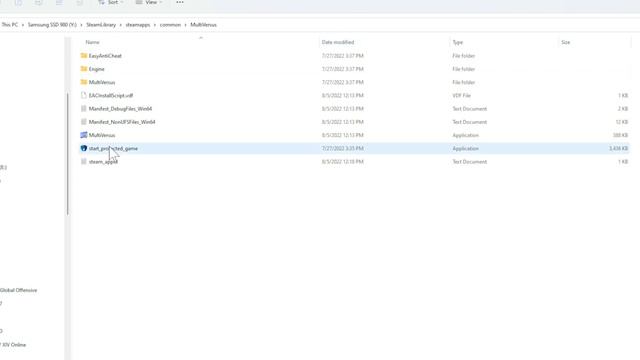Expand the chevron after steamapps

[x=155, y=25]
